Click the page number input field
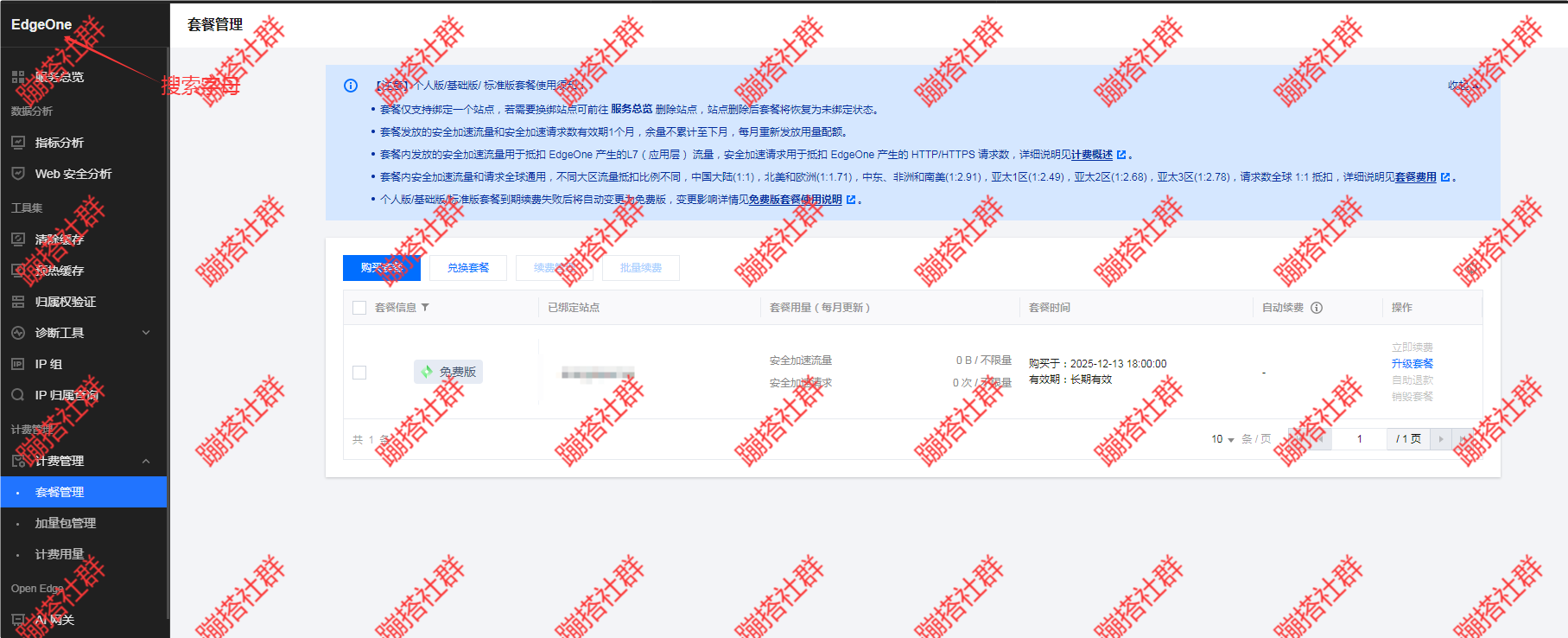Viewport: 1568px width, 638px height. coord(1359,439)
